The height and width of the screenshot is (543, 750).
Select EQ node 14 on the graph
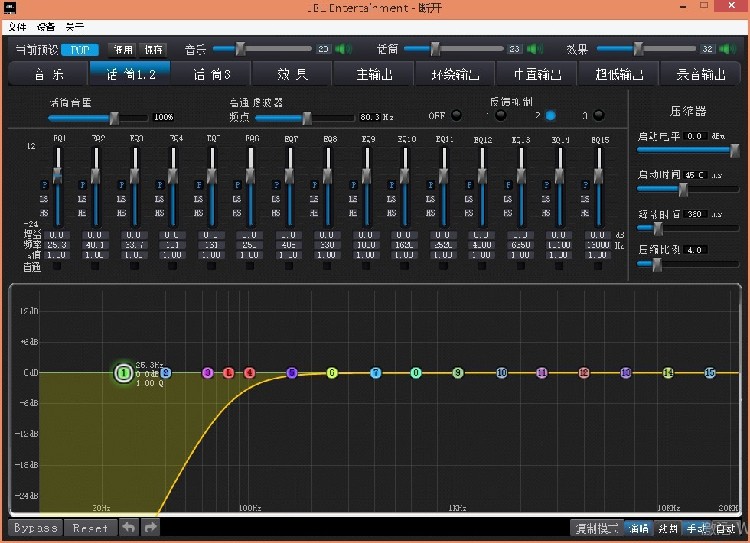click(668, 373)
